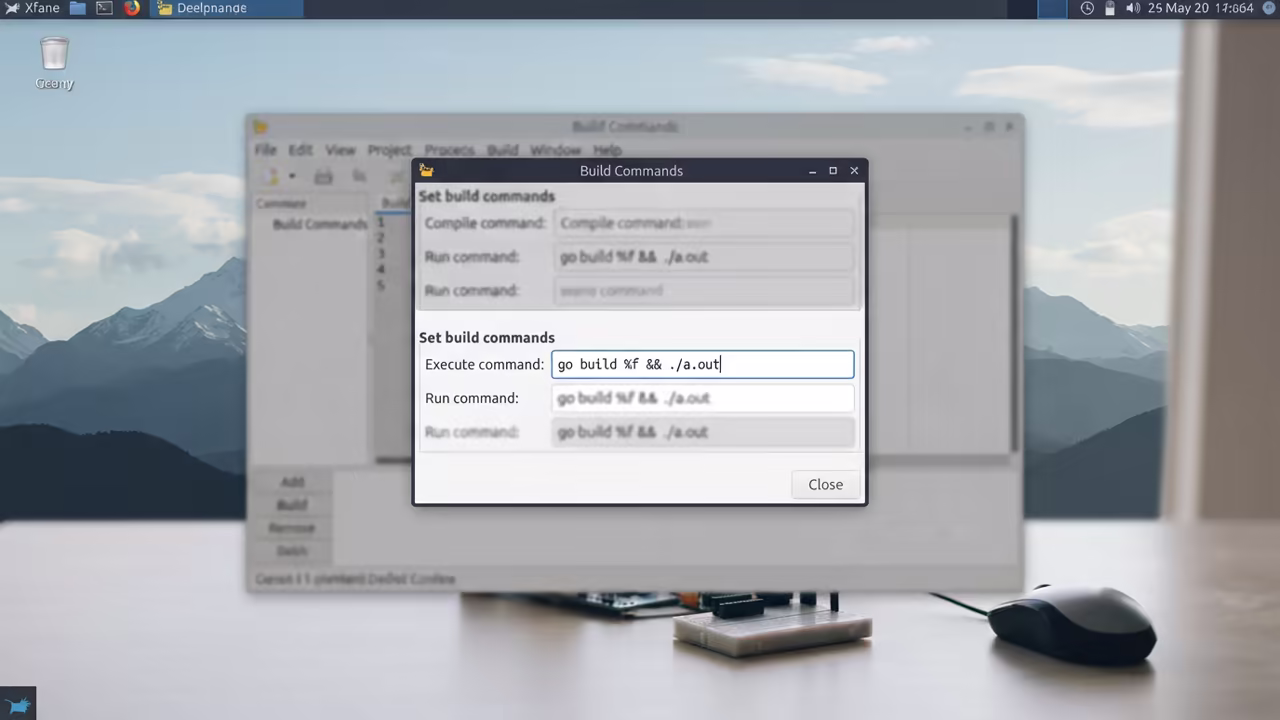Open Project menu in background window
The height and width of the screenshot is (720, 1280).
coord(389,150)
